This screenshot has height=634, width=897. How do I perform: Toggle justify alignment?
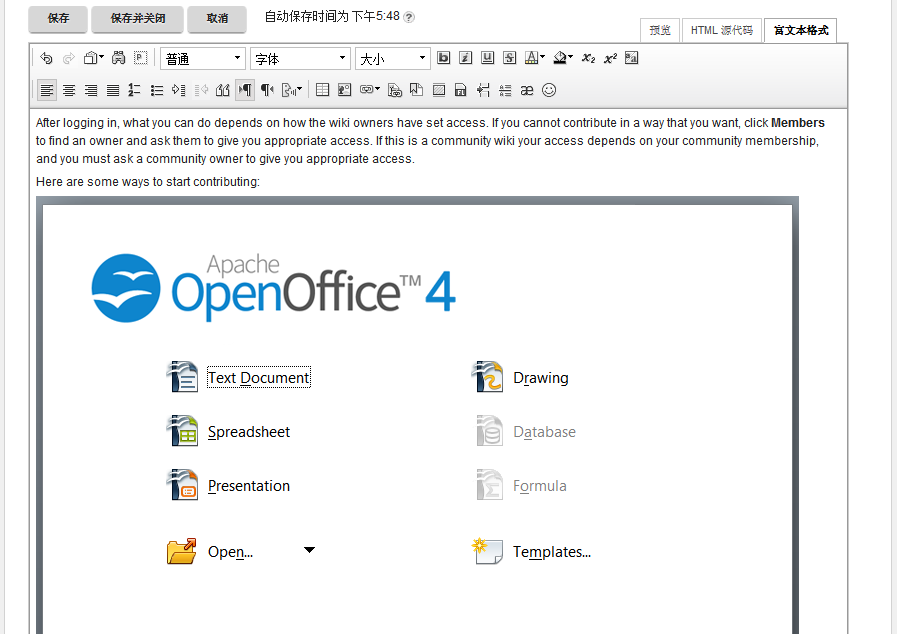[x=113, y=90]
